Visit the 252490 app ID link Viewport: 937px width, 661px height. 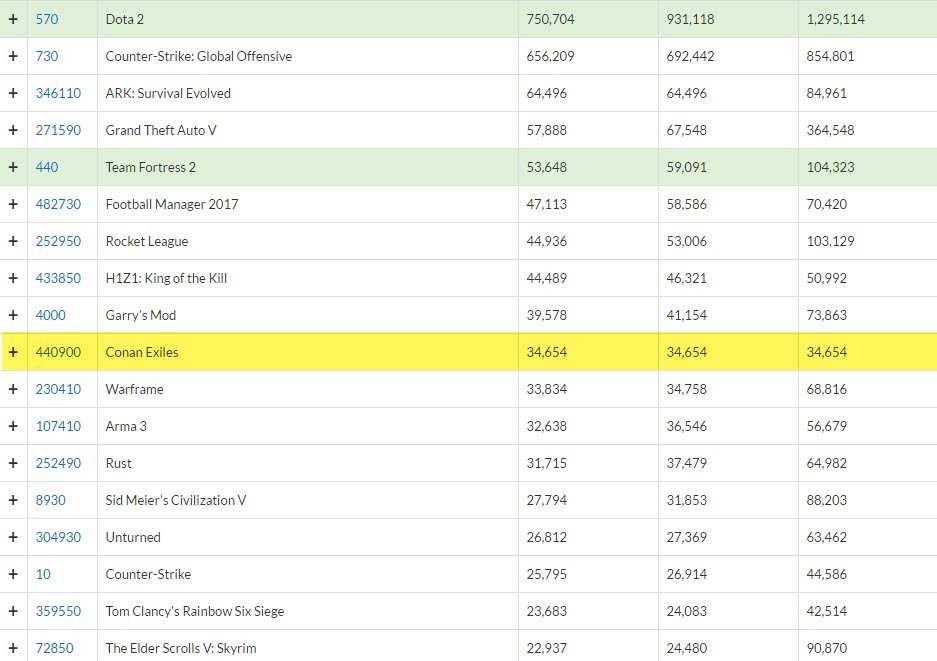(58, 464)
